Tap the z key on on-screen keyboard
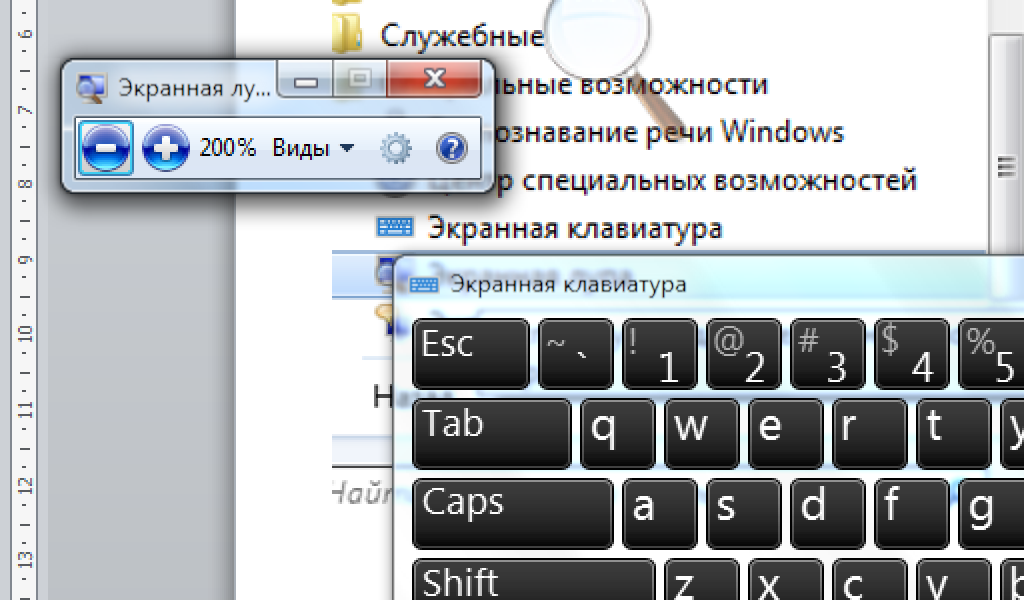1024x600 pixels. 701,580
